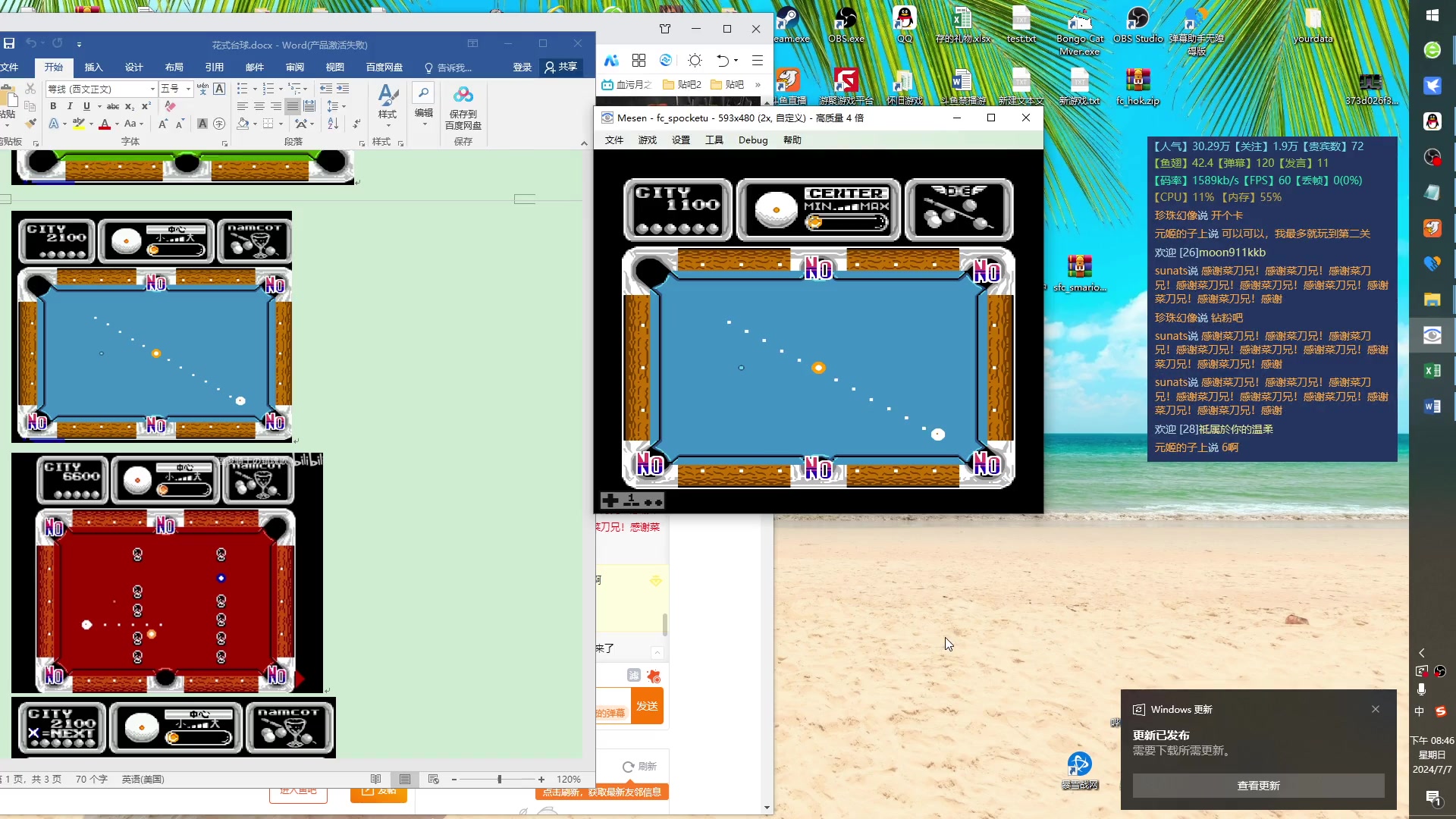The width and height of the screenshot is (1456, 819).
Task: Click the enclosed character (字) icon
Action: pyautogui.click(x=219, y=124)
